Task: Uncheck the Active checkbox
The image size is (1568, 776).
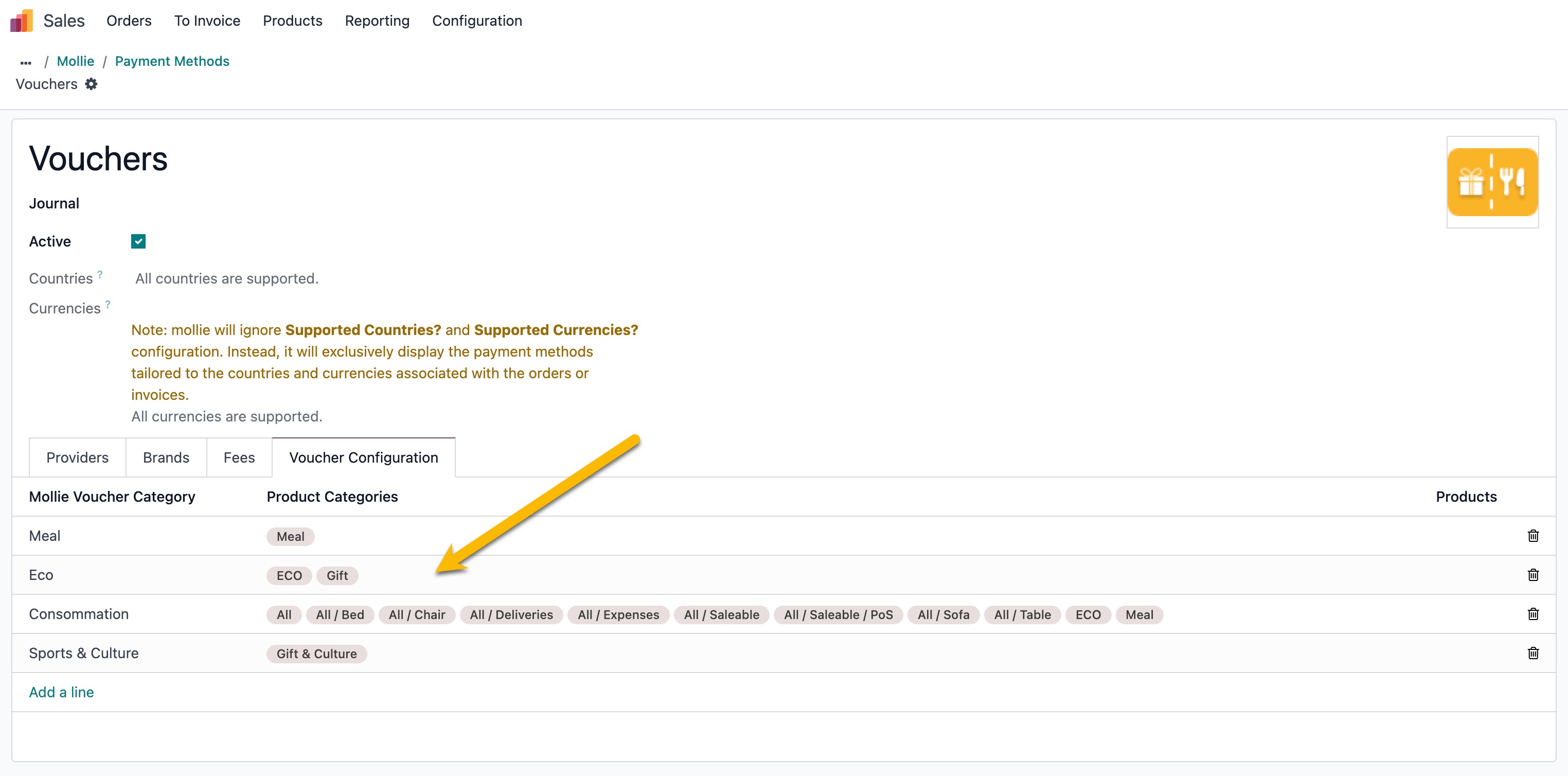Action: [138, 242]
